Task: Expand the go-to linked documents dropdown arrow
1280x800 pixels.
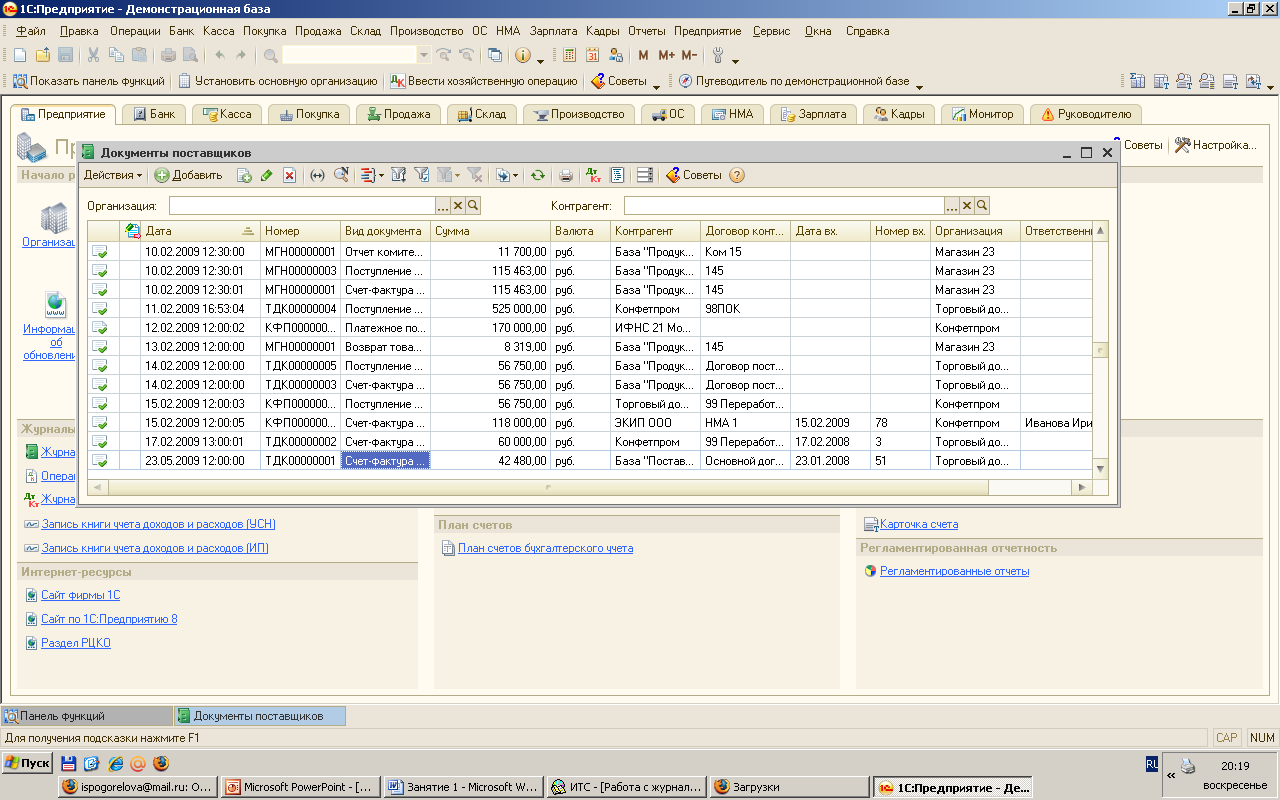Action: click(515, 175)
